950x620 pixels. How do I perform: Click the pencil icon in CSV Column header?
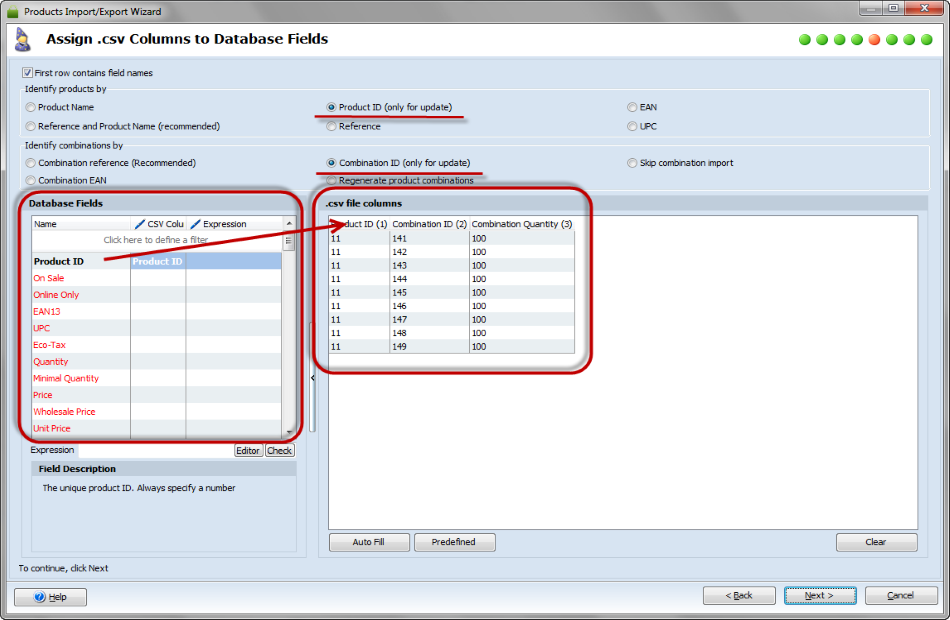point(140,224)
